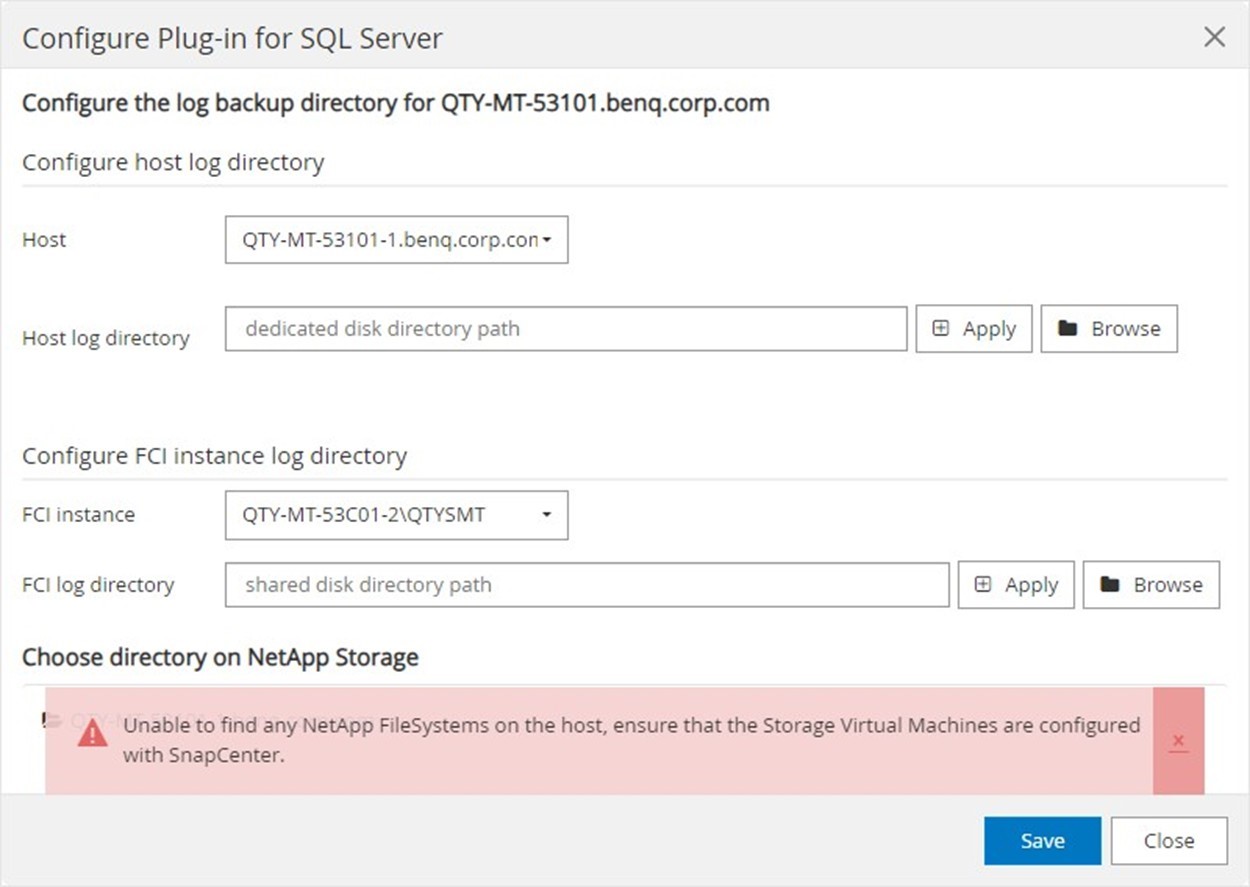This screenshot has height=887, width=1250.
Task: Click the Host log directory input field
Action: 566,328
